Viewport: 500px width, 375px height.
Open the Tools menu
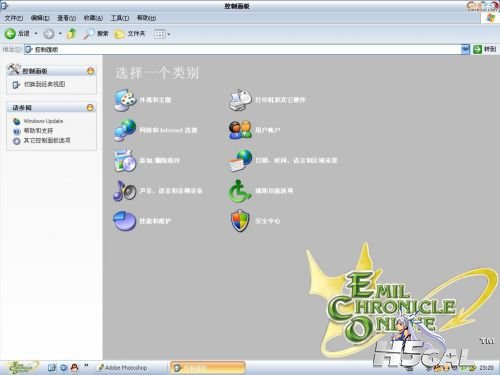click(120, 18)
